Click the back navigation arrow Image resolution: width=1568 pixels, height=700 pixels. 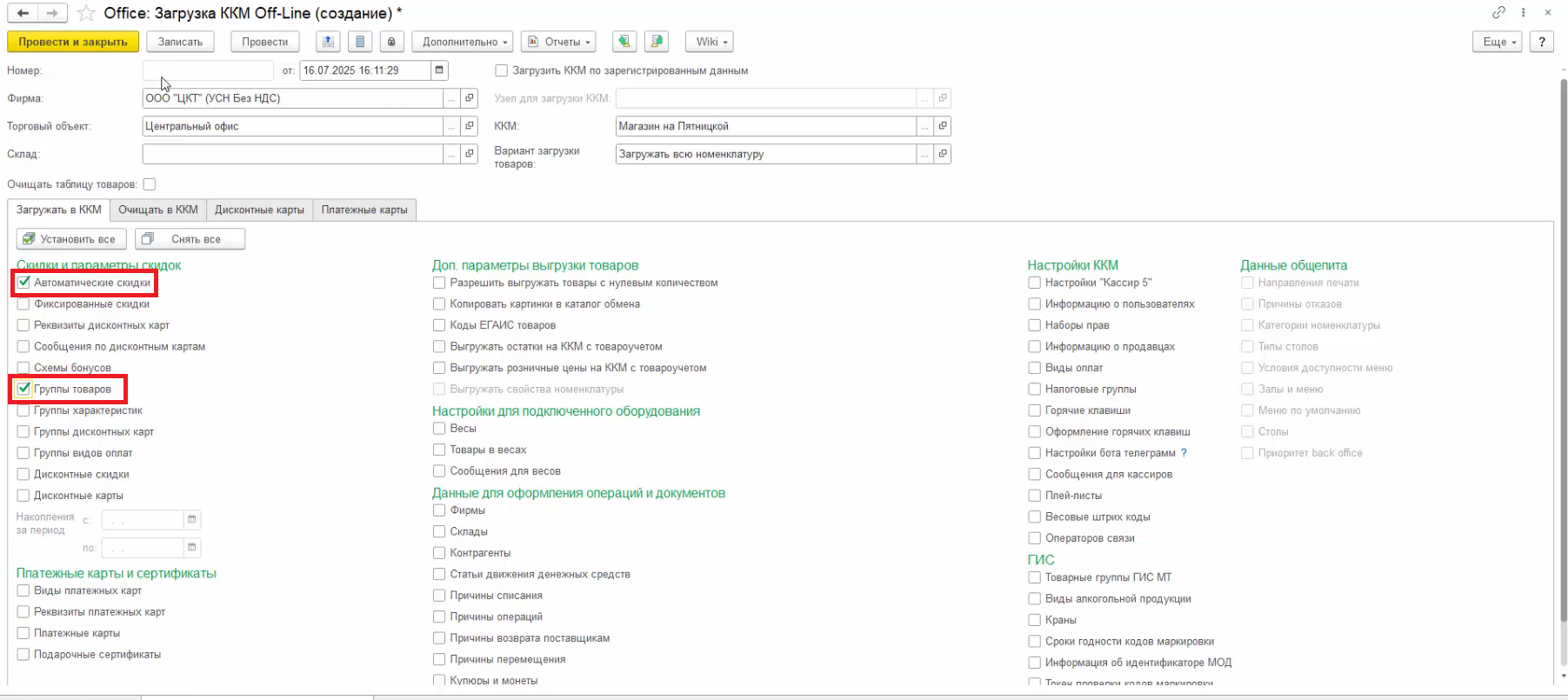(x=23, y=13)
